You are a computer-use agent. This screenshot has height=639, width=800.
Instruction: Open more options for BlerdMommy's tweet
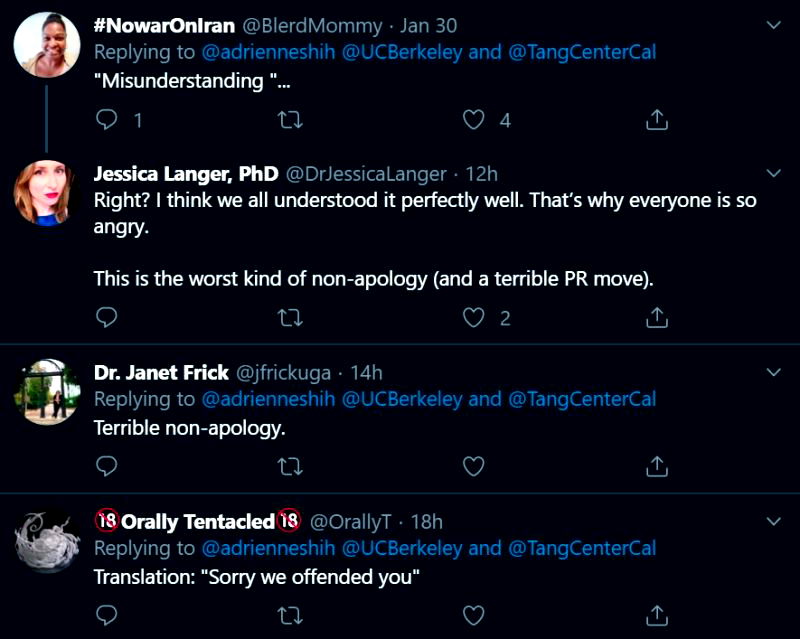coord(773,24)
